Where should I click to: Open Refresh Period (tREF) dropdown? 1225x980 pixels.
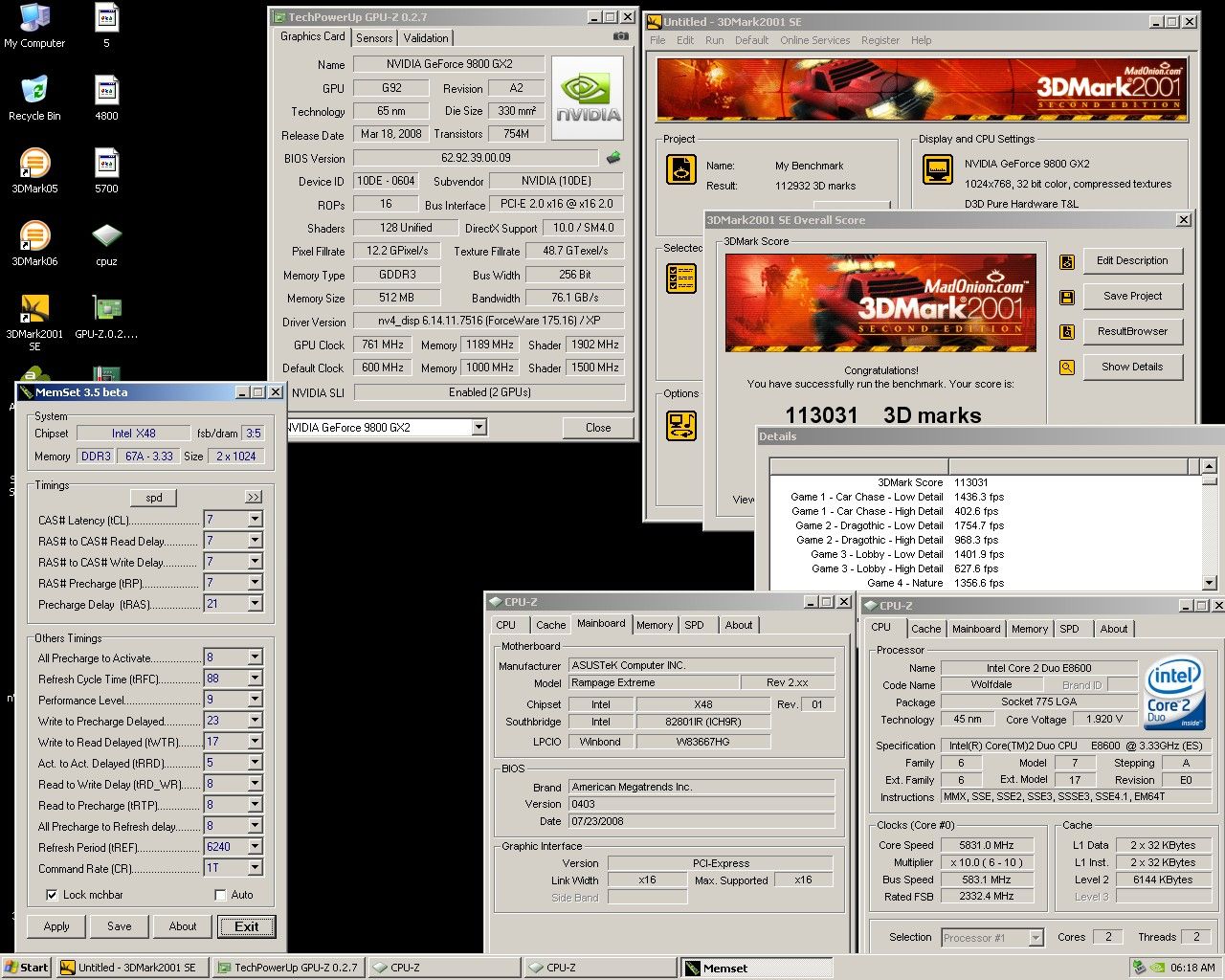(x=255, y=847)
